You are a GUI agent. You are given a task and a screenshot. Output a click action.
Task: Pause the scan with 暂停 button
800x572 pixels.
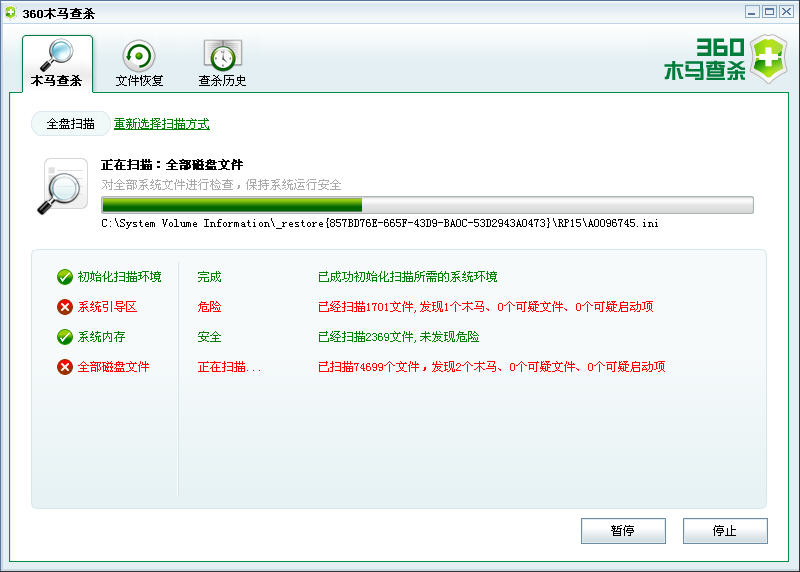click(623, 531)
